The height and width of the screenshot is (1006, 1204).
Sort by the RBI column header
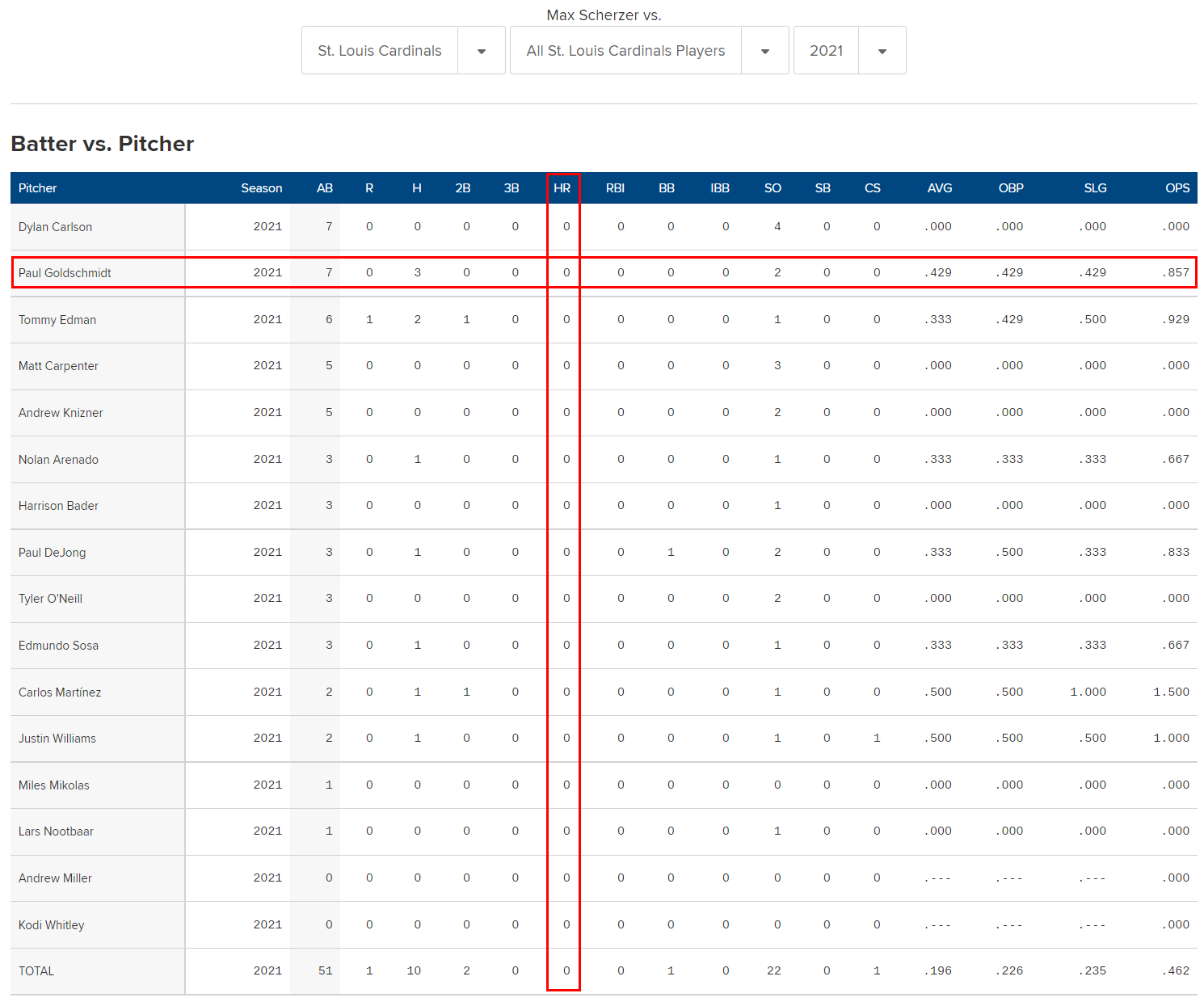tap(616, 187)
